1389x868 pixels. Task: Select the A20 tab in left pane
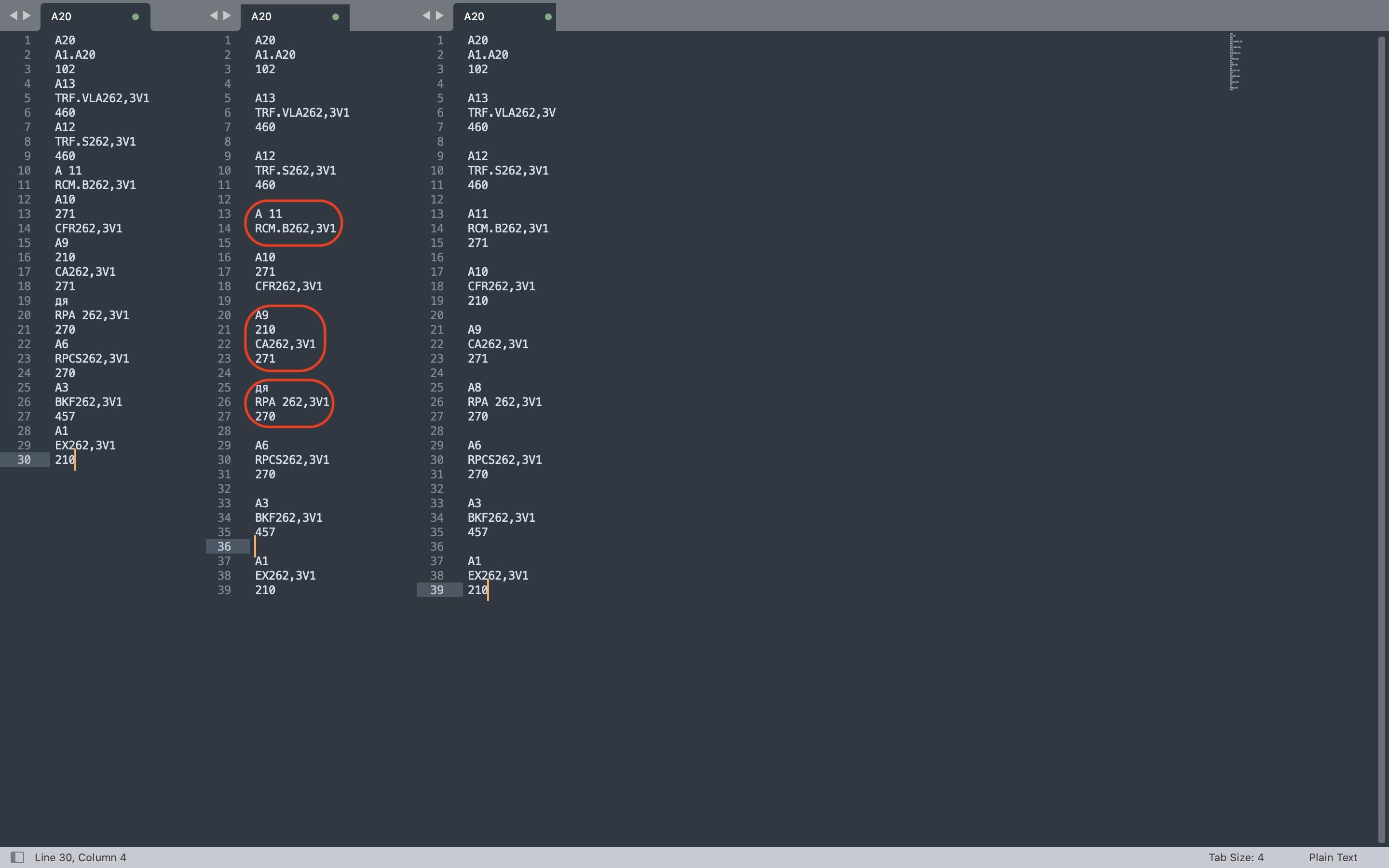pyautogui.click(x=61, y=17)
